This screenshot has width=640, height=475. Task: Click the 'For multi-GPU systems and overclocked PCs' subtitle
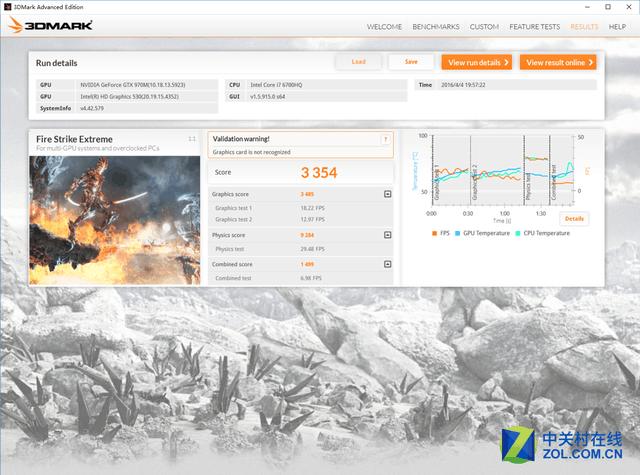pyautogui.click(x=98, y=148)
